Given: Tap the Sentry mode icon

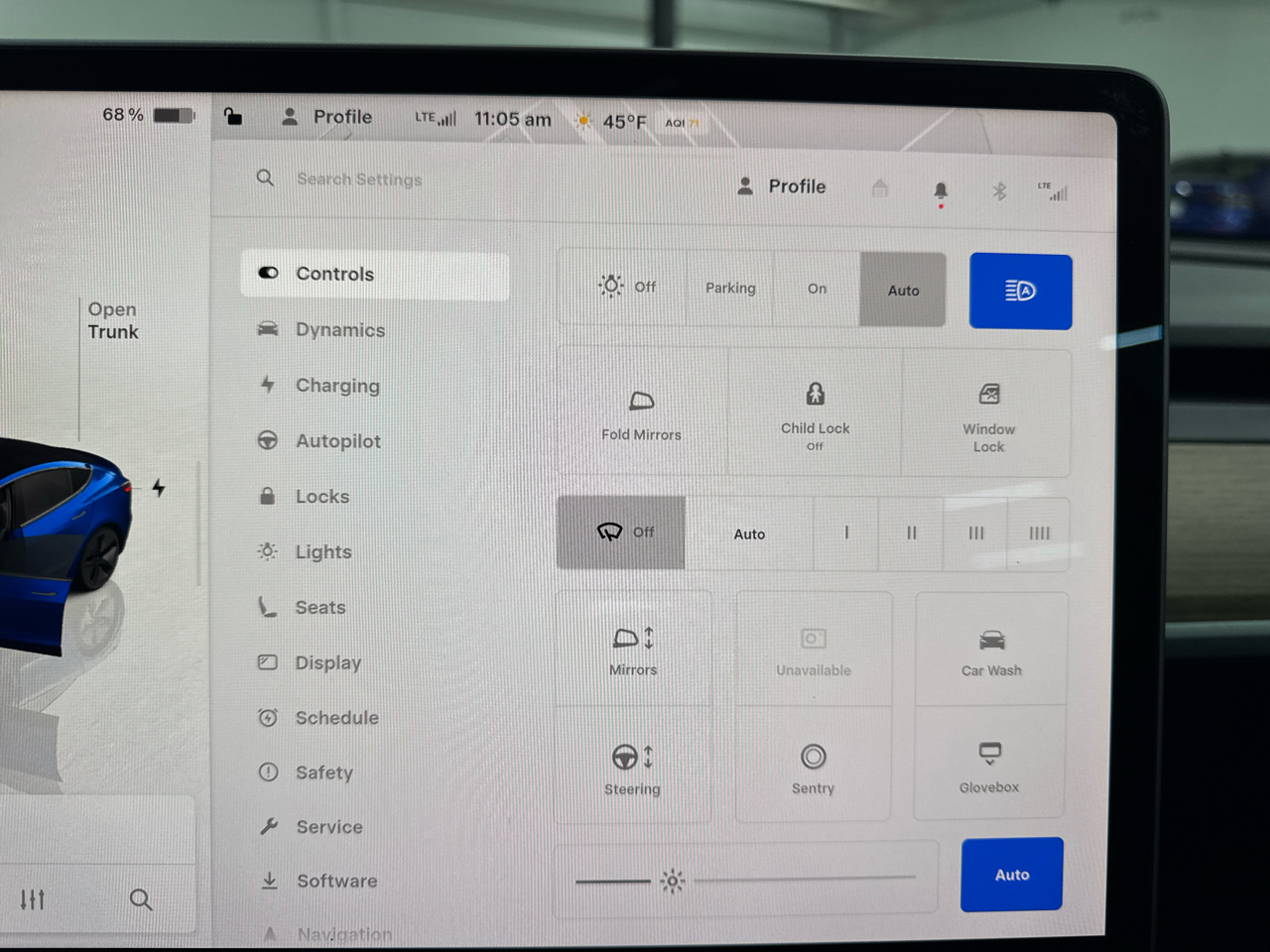Looking at the screenshot, I should (813, 758).
